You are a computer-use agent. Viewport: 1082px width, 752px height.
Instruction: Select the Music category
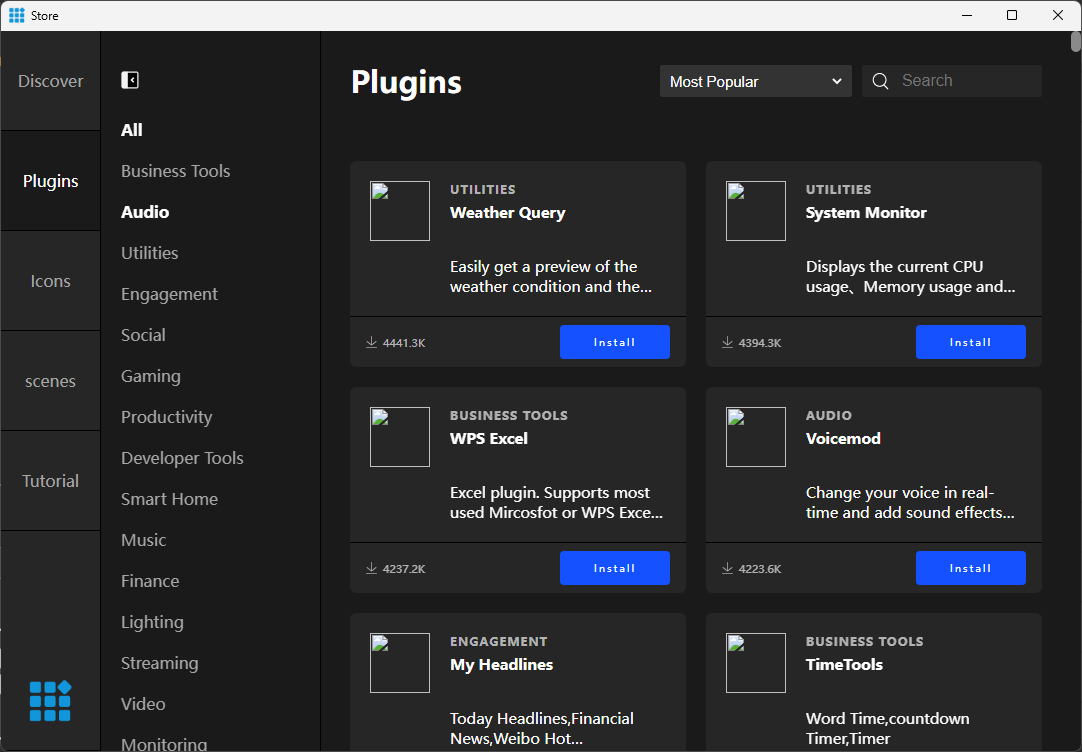[144, 540]
